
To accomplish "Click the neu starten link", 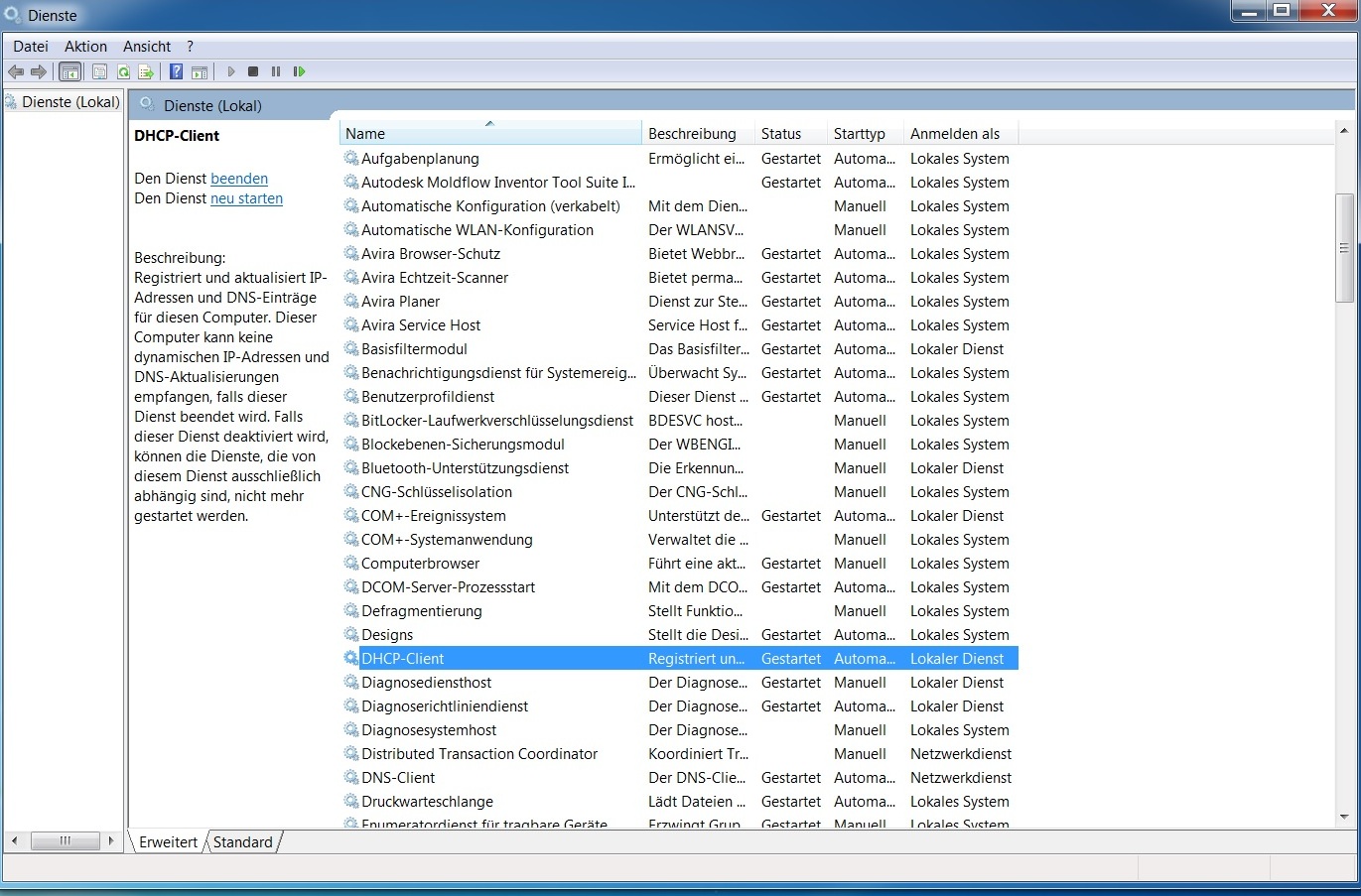I will click(247, 198).
